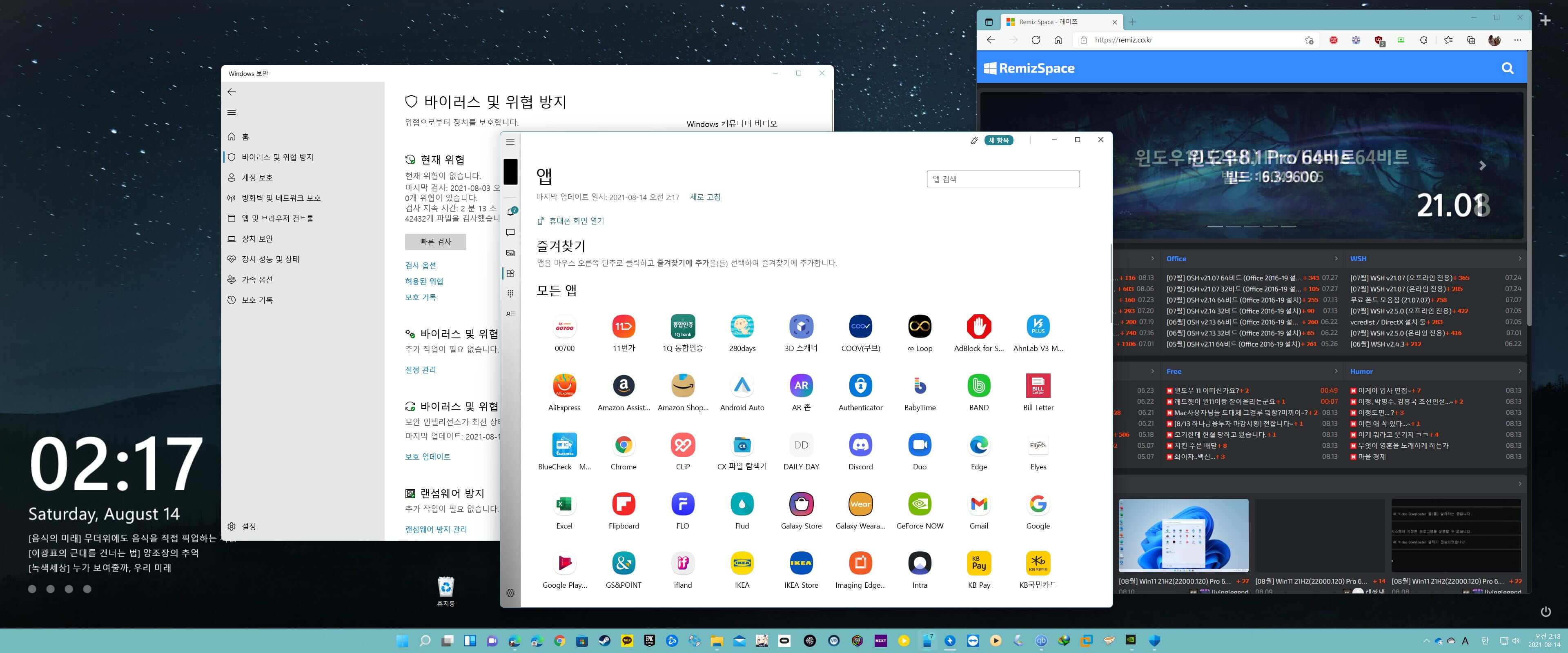
Task: Open AdBlock for Samsung app icon
Action: click(x=979, y=327)
